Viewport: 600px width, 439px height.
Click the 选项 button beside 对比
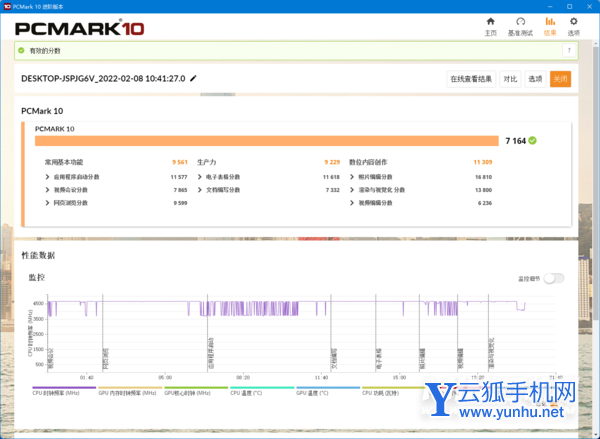(x=535, y=79)
